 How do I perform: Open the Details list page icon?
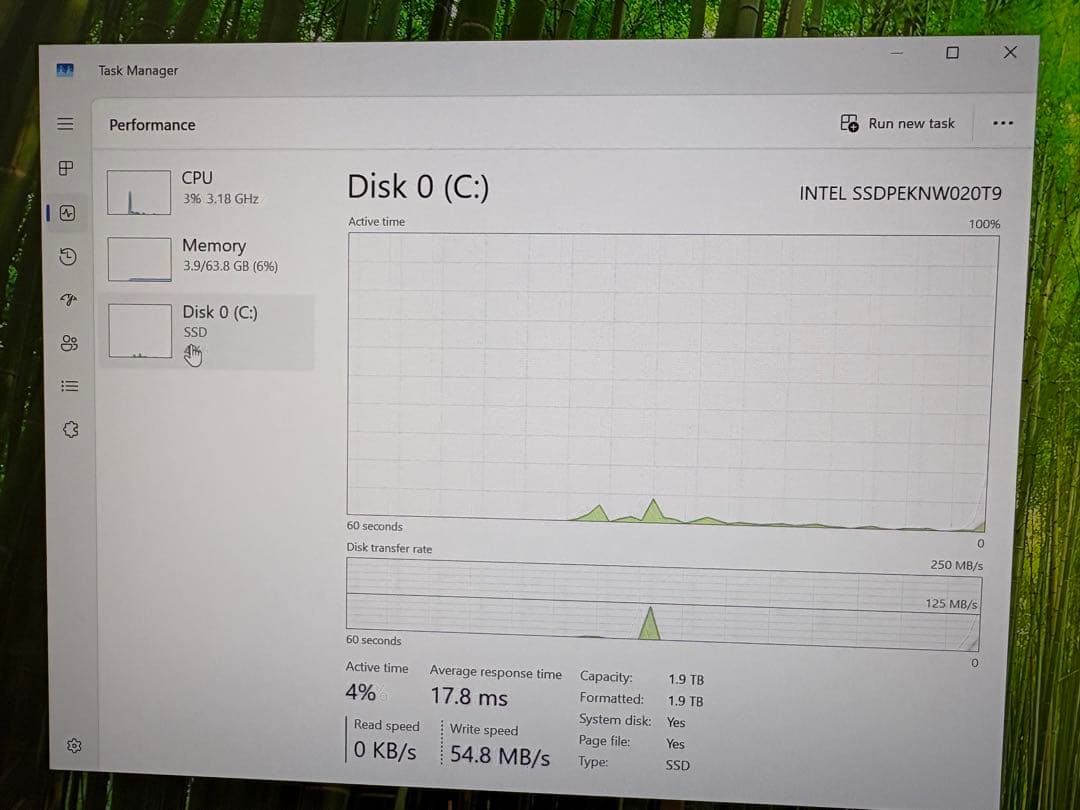[x=69, y=386]
